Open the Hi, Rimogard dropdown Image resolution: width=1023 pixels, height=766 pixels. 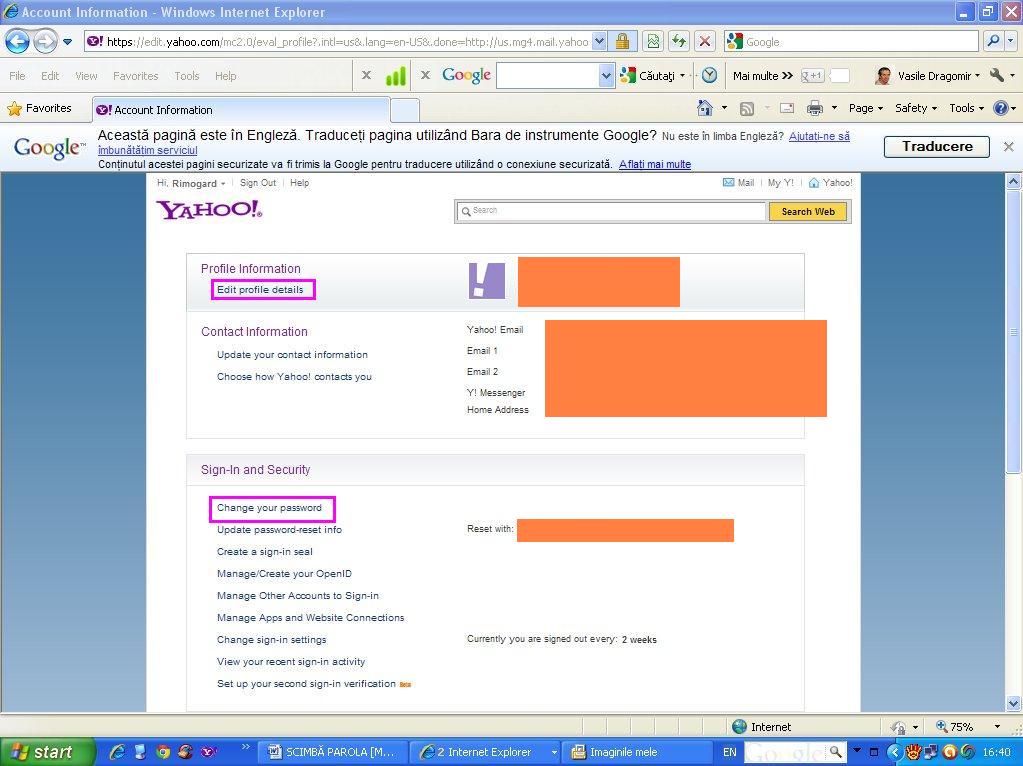[191, 183]
